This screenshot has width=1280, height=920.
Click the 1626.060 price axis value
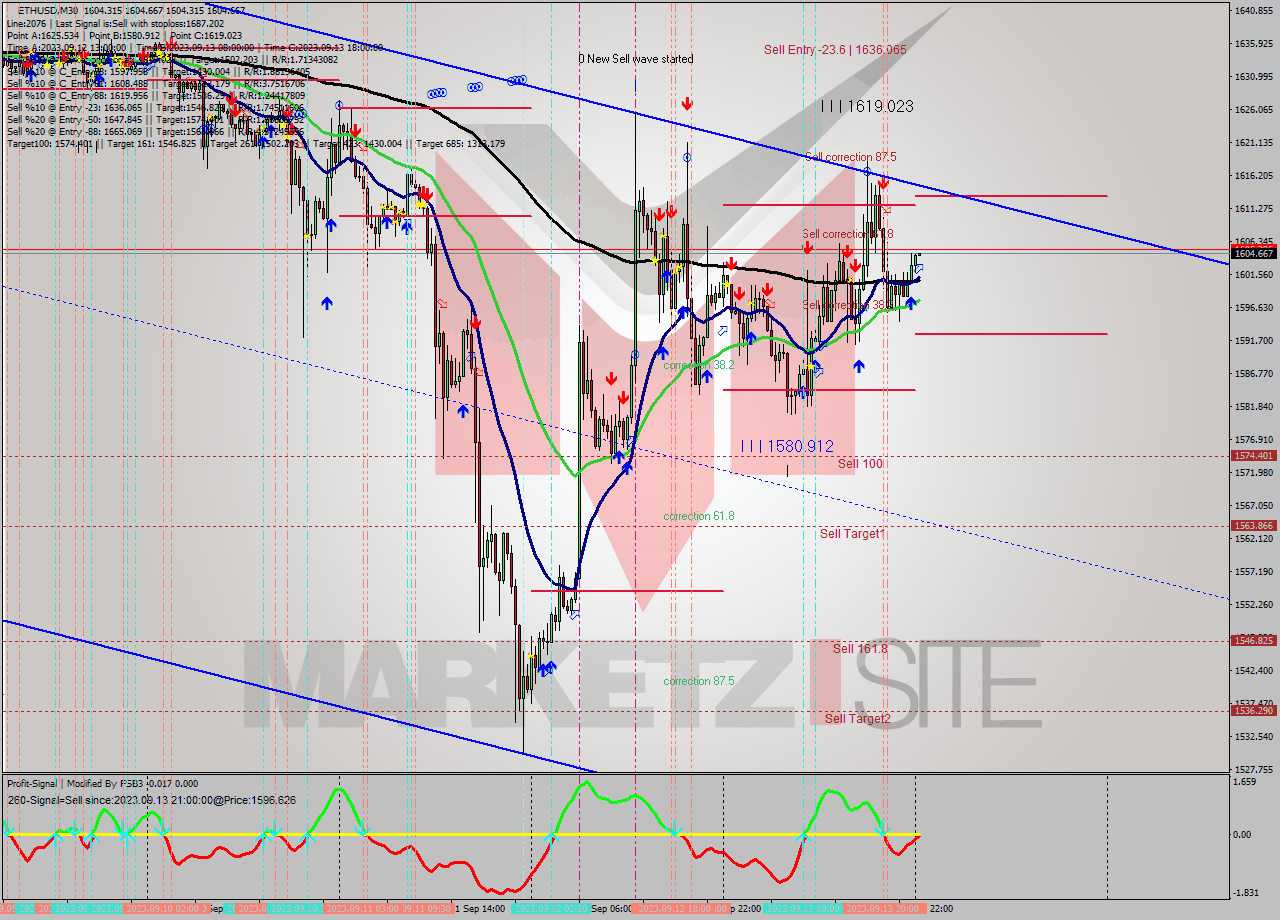[1253, 109]
